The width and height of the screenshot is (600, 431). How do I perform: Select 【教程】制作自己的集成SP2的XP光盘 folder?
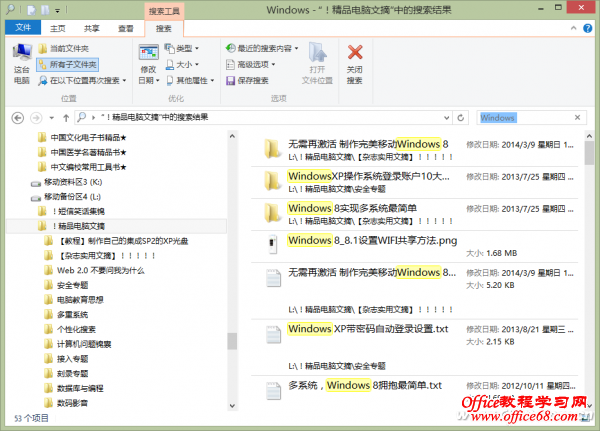117,241
